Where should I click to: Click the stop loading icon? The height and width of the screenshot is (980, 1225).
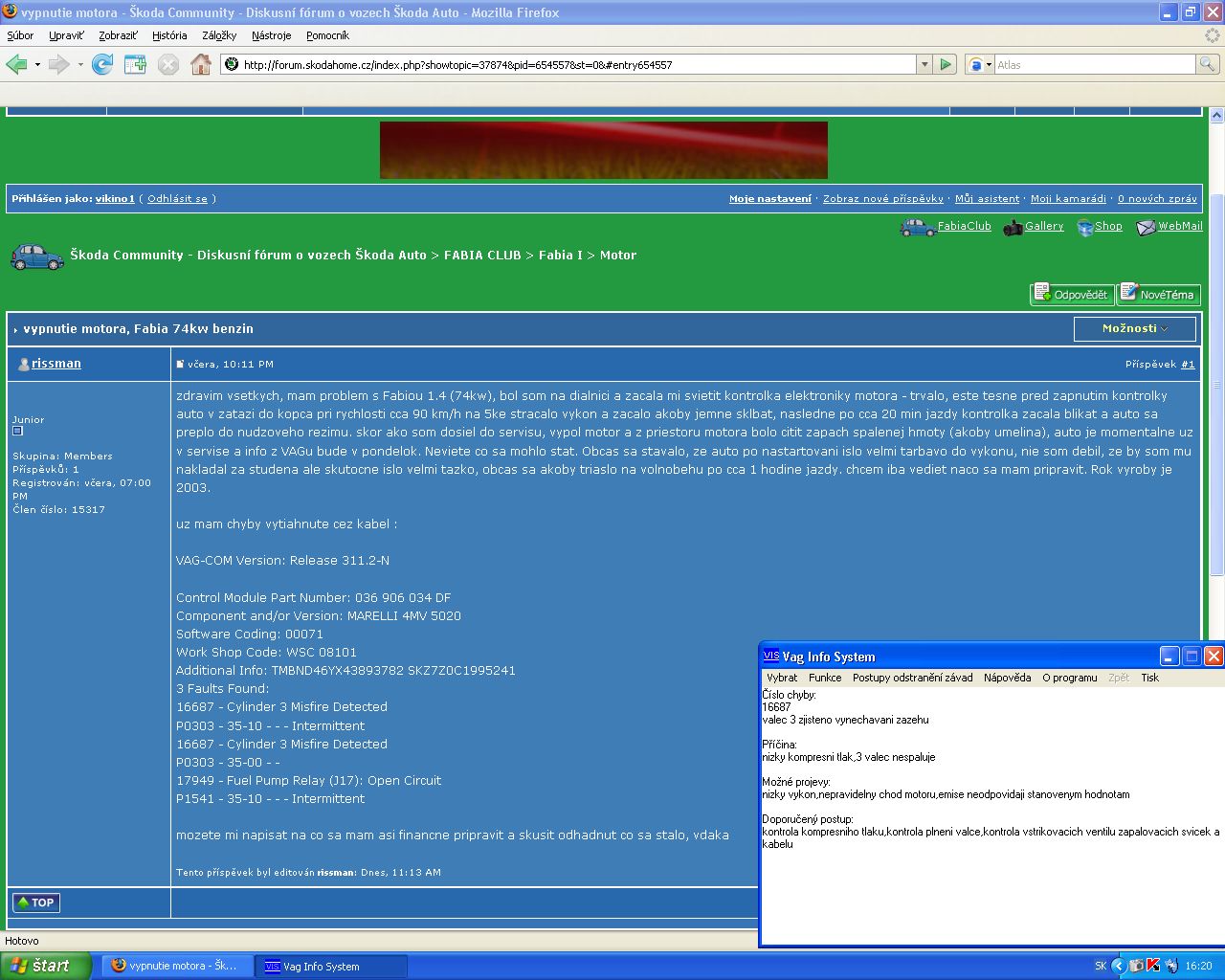click(x=168, y=64)
